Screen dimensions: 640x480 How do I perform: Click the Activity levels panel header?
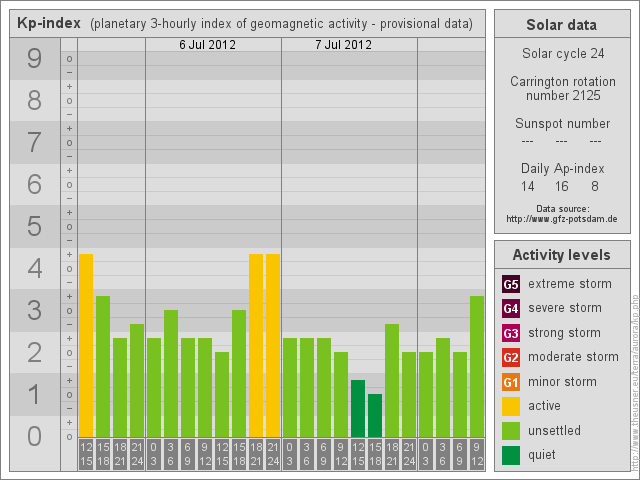pyautogui.click(x=561, y=254)
